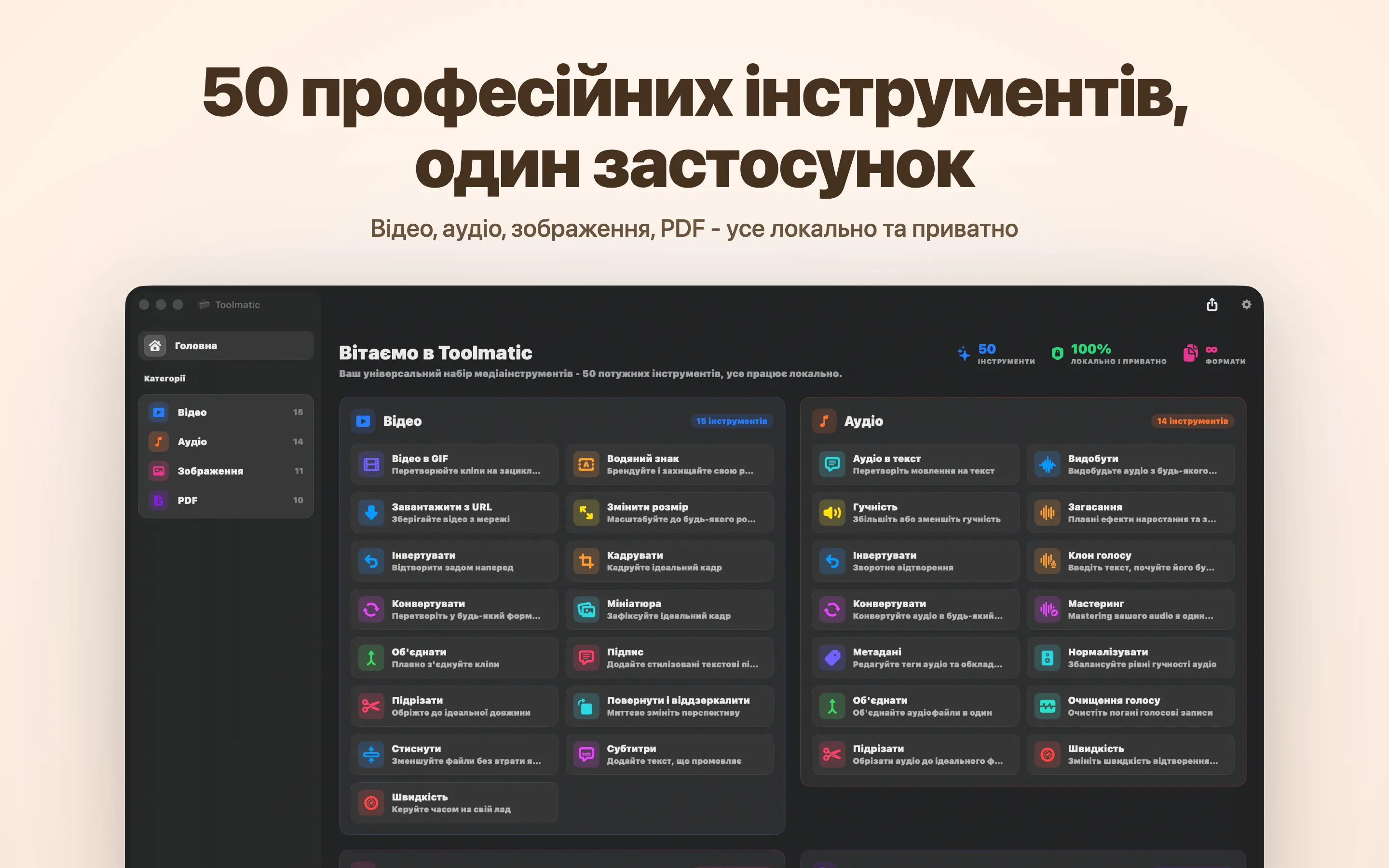Click the Водяний знак icon

click(586, 464)
